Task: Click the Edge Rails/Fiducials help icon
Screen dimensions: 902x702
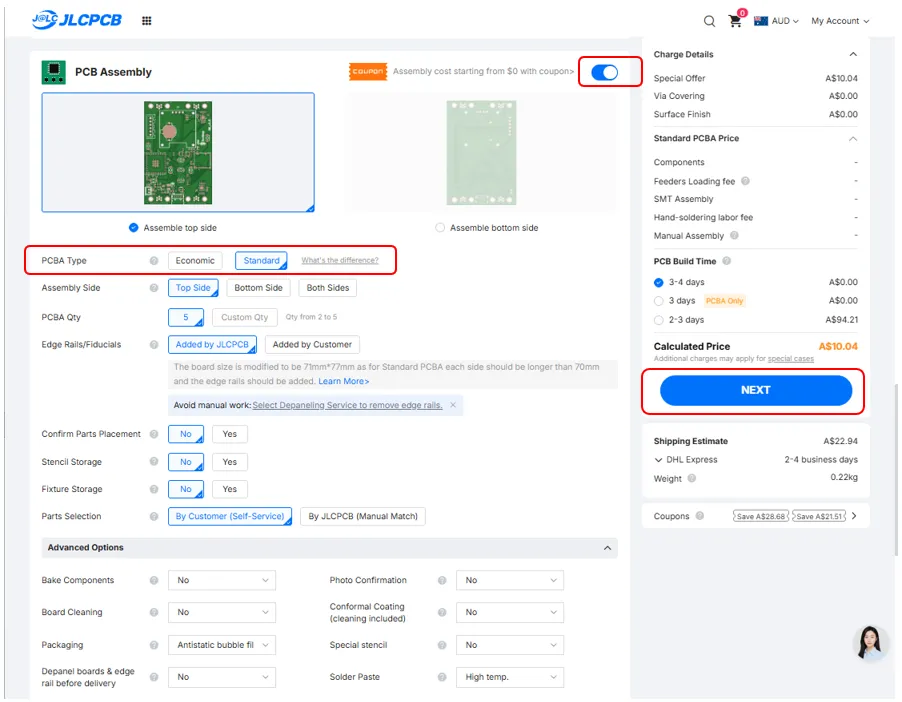Action: tap(154, 345)
